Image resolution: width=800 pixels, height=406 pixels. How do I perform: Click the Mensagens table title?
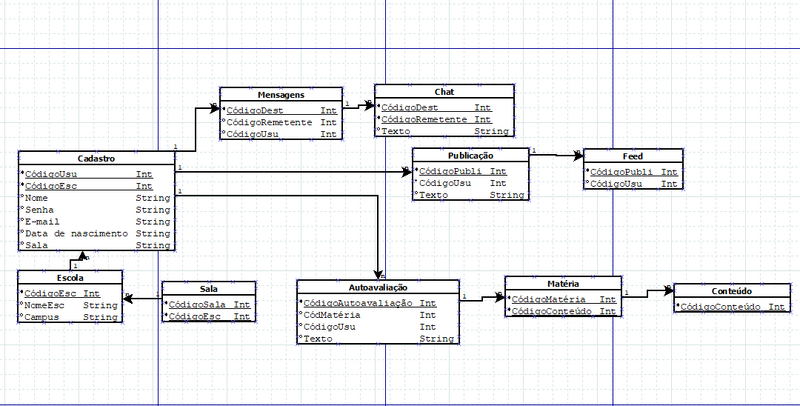point(279,93)
